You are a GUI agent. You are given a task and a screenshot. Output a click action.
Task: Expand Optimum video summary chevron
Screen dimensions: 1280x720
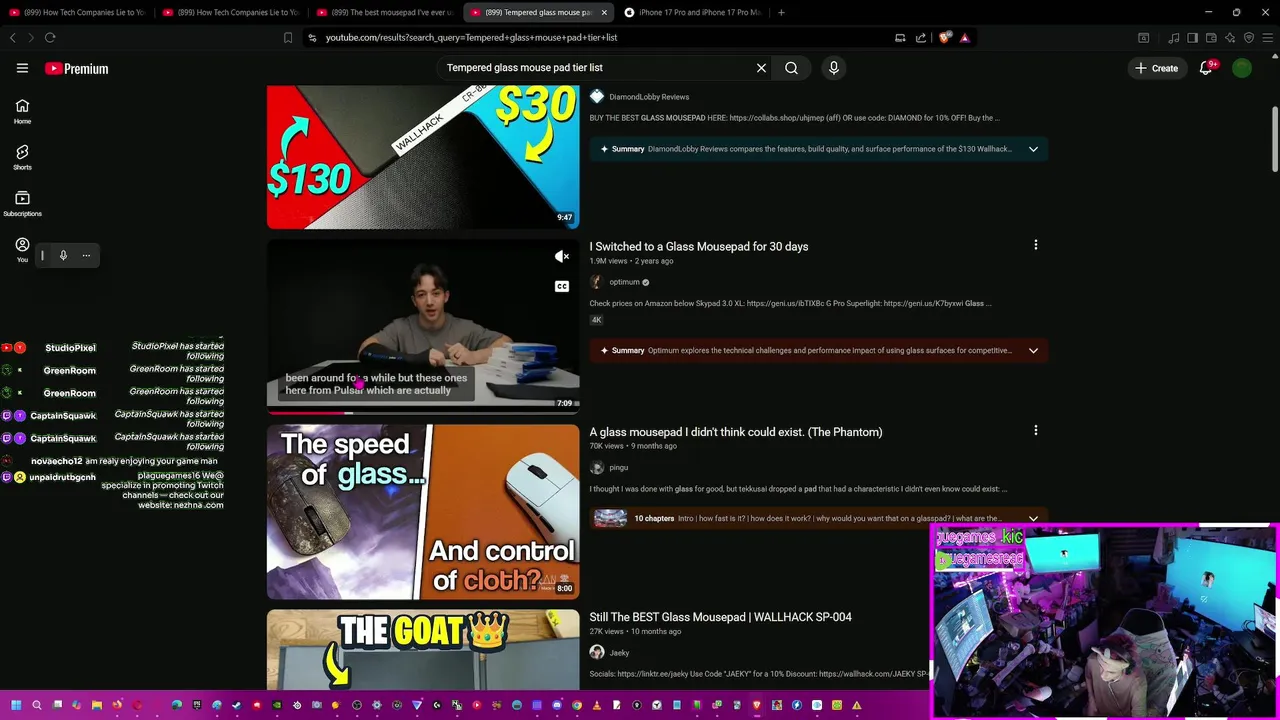click(1033, 351)
